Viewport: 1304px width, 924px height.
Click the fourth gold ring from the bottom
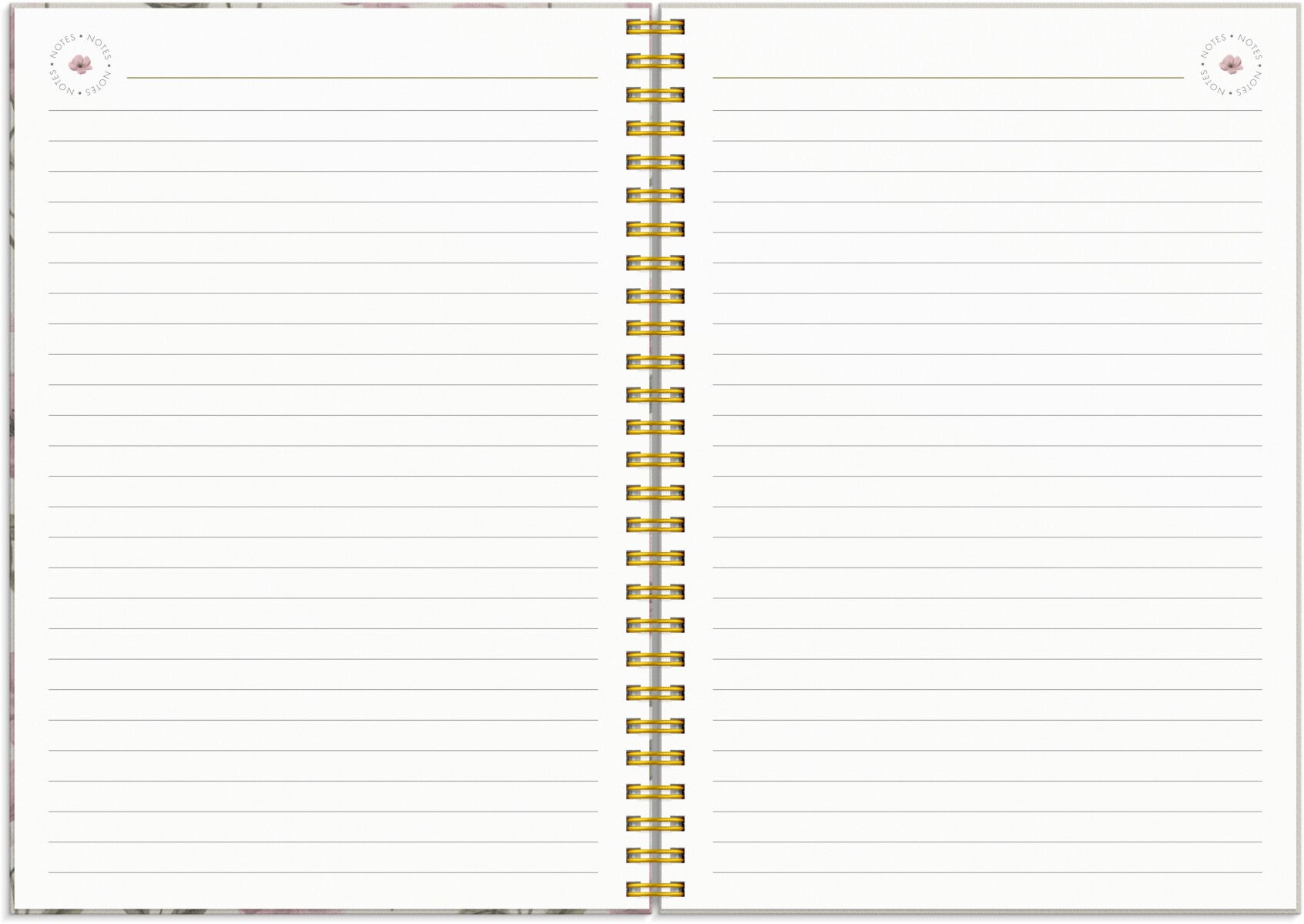(655, 791)
